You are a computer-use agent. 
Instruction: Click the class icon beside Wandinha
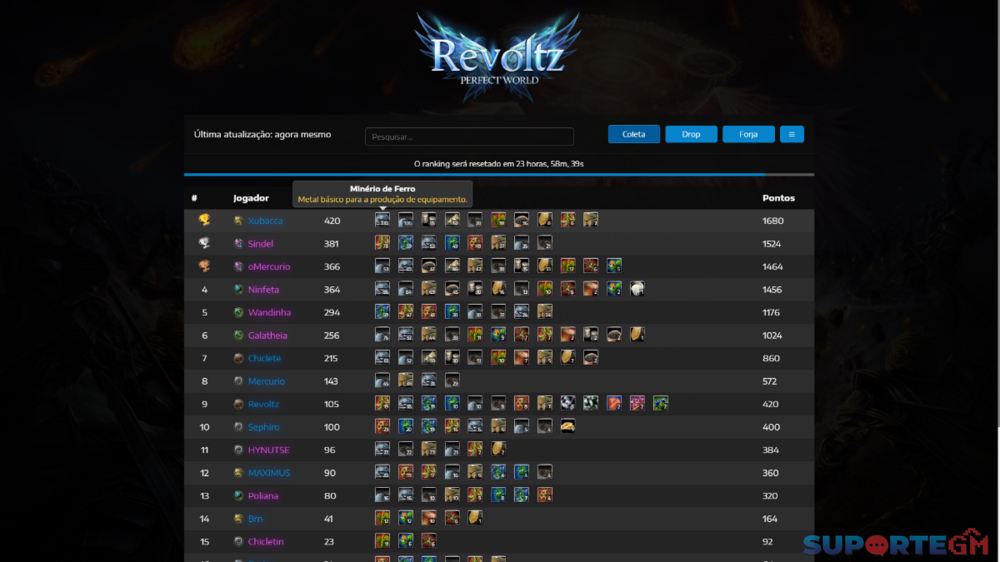click(239, 312)
